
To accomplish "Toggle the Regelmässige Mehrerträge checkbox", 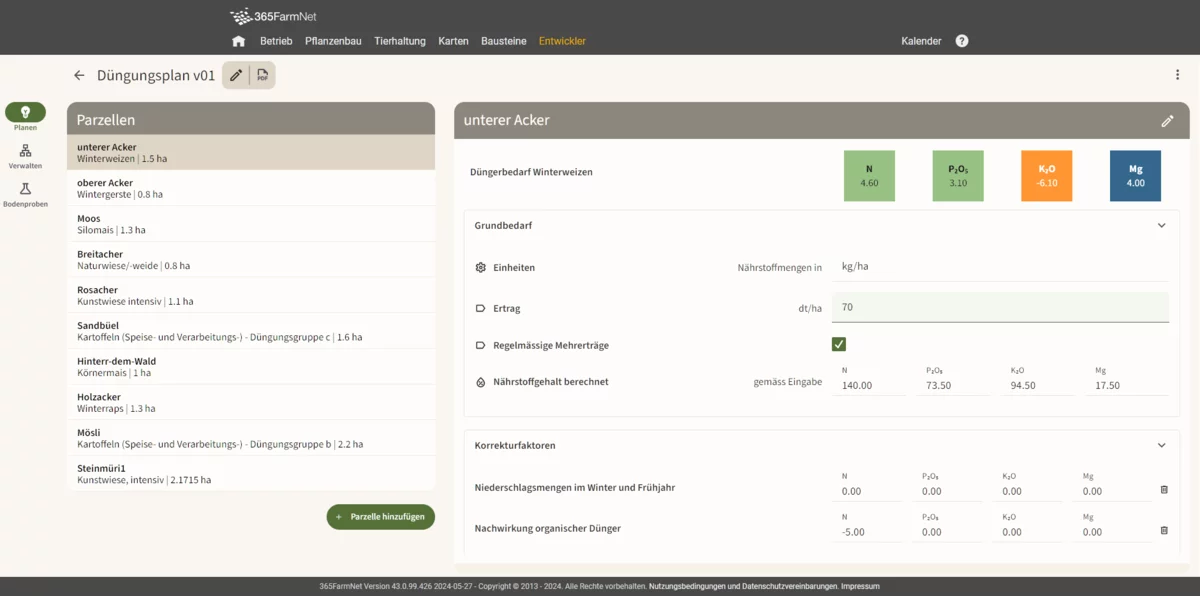I will [x=839, y=345].
